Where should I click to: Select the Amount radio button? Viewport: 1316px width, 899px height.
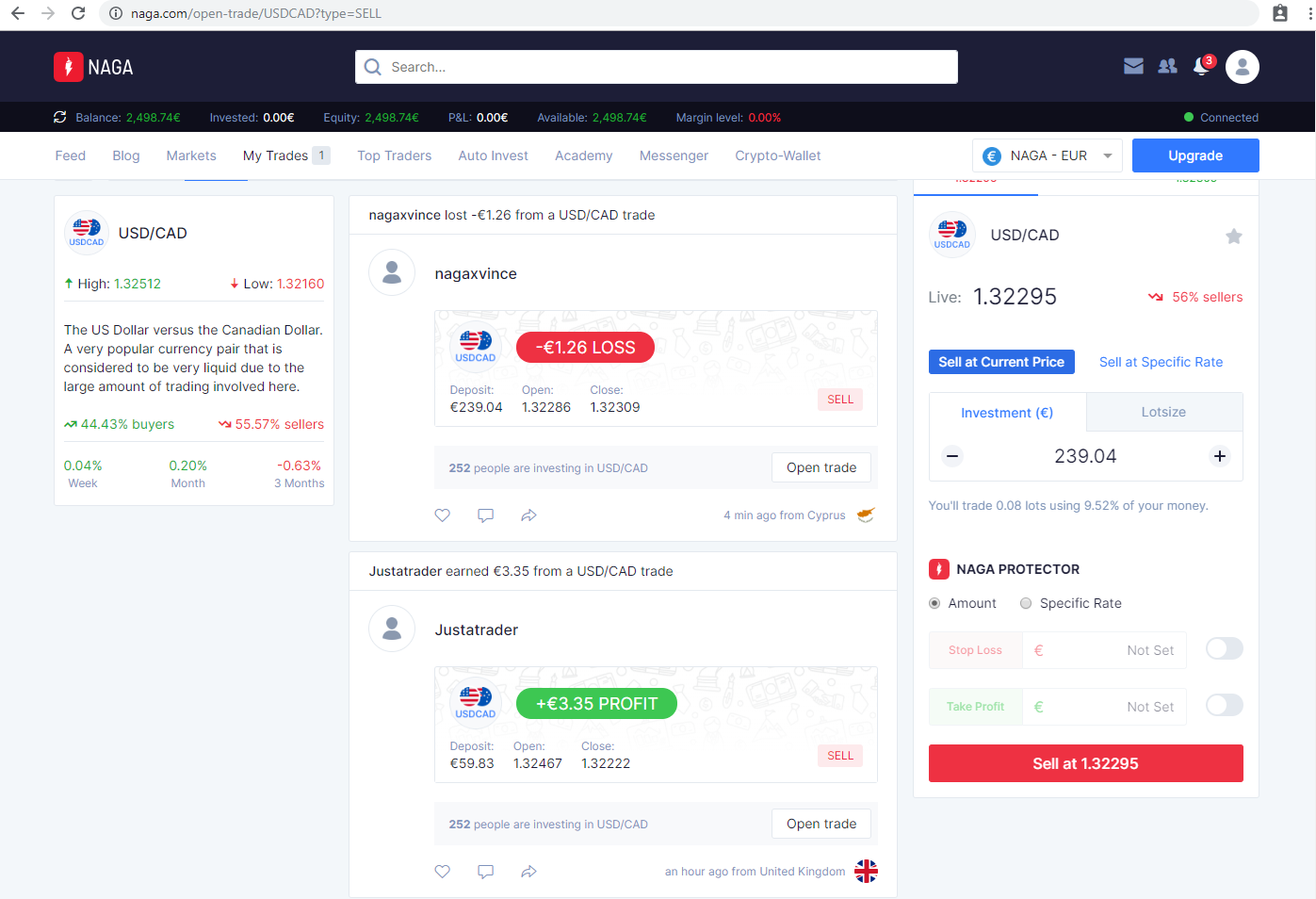click(x=934, y=603)
